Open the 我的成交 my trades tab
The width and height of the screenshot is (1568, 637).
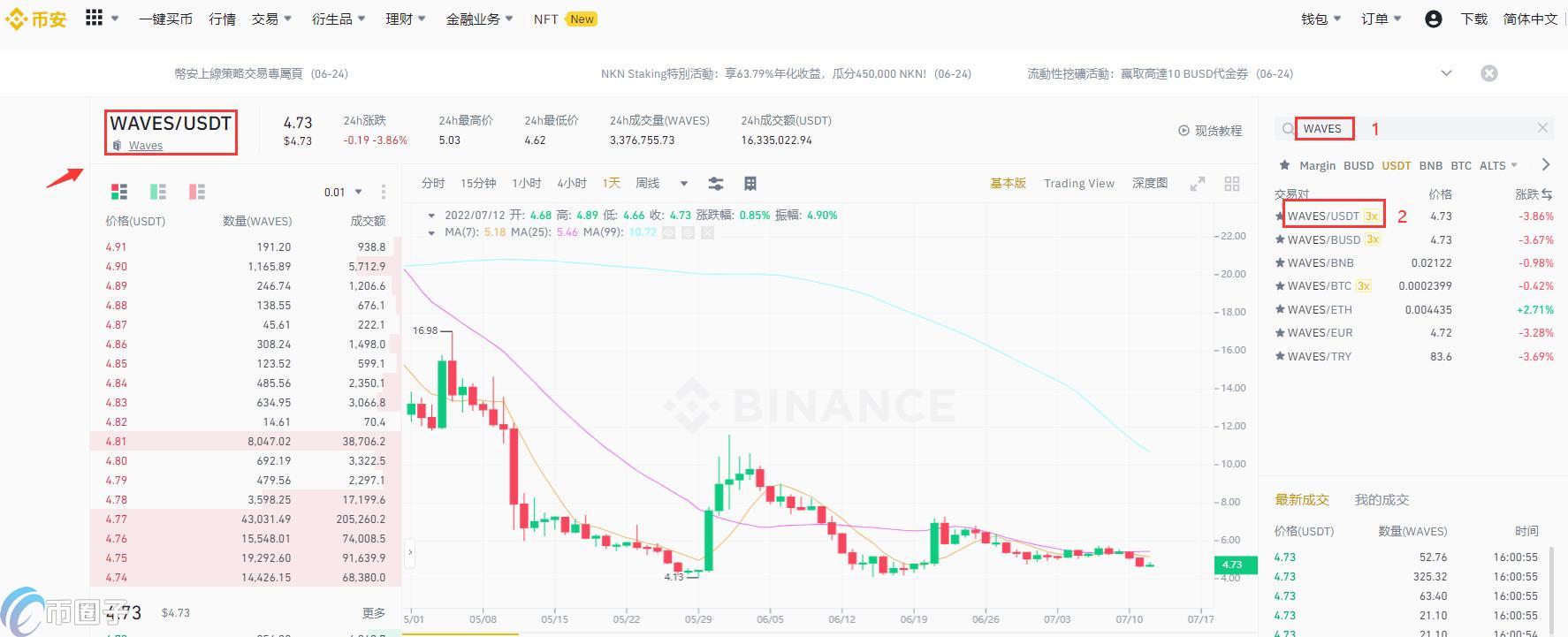pyautogui.click(x=1382, y=499)
